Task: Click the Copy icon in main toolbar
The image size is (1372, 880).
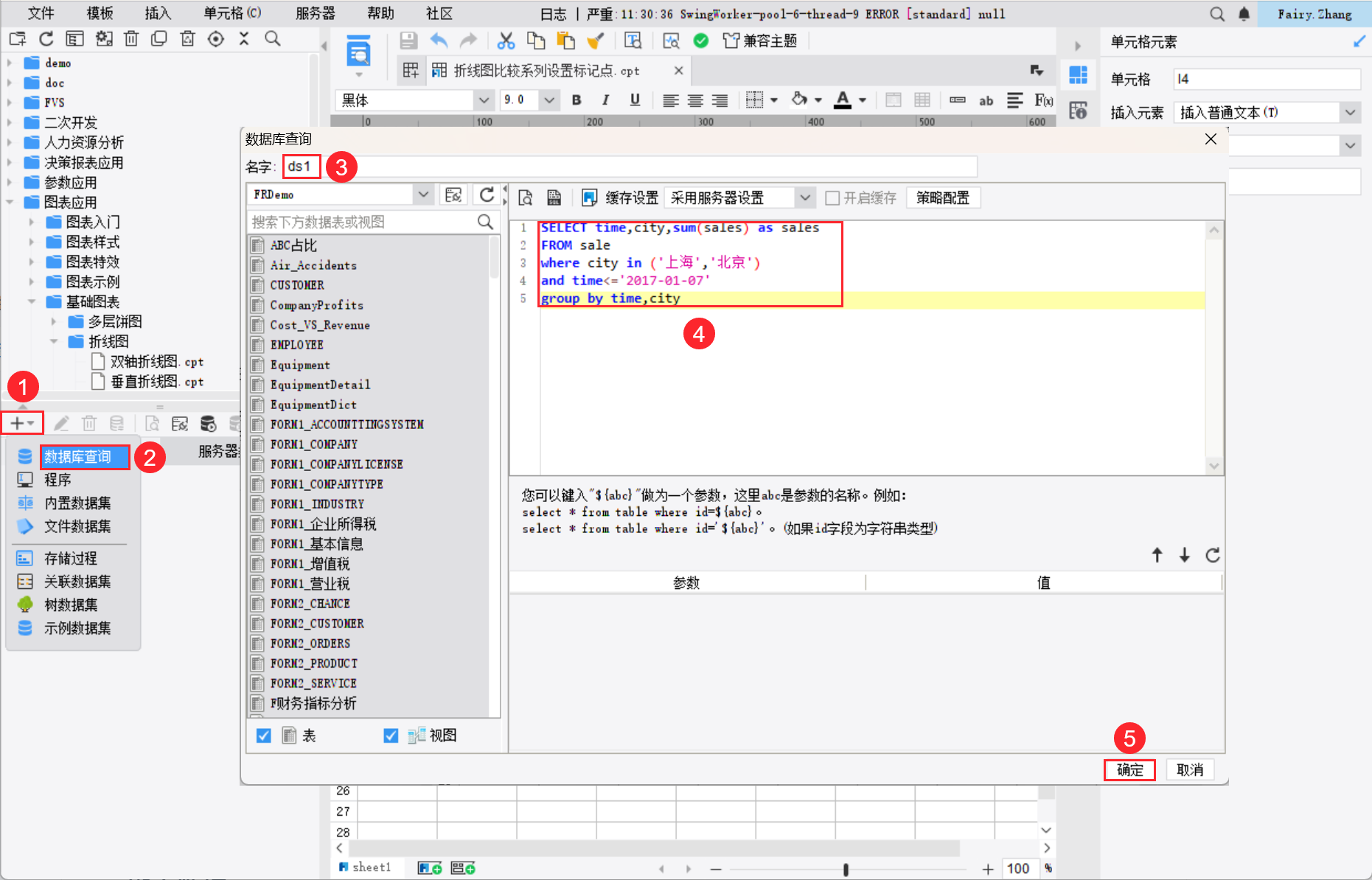Action: click(x=536, y=41)
